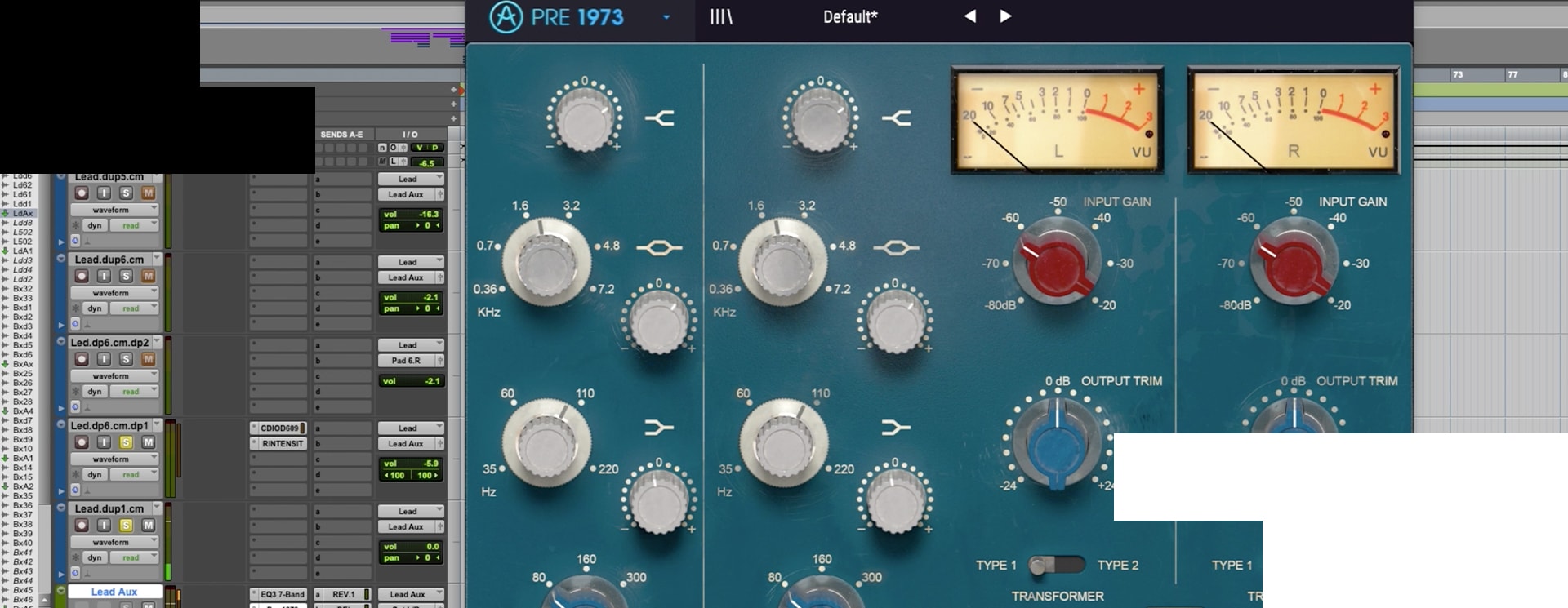The height and width of the screenshot is (608, 1568).
Task: Open the dyn selector on Led.dp6.cm.dp2
Action: (x=96, y=392)
